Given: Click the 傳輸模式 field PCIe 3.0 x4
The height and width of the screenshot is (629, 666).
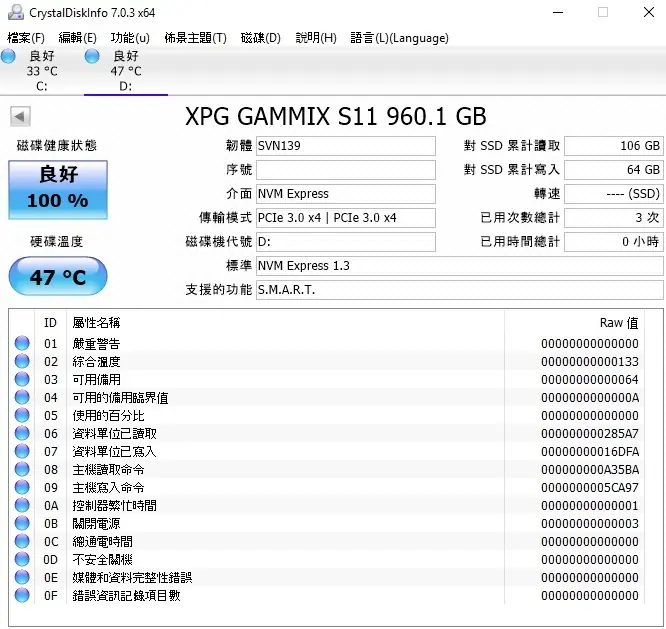Looking at the screenshot, I should coord(346,218).
